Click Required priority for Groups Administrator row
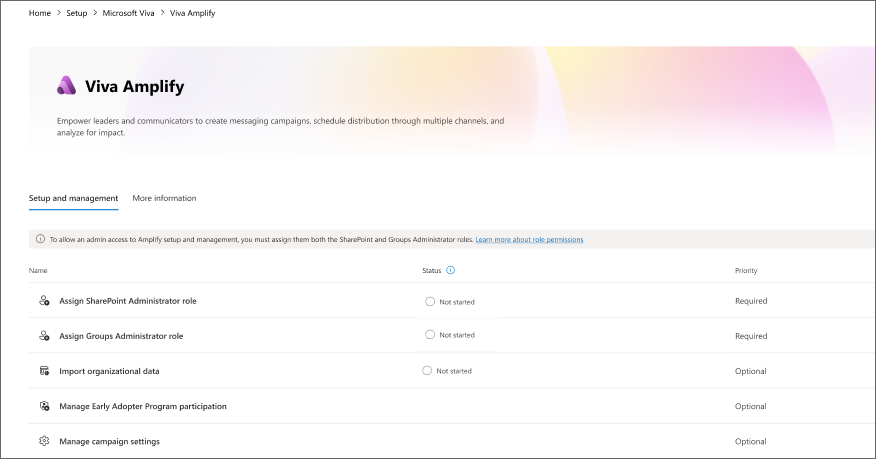The height and width of the screenshot is (459, 876). click(x=751, y=336)
